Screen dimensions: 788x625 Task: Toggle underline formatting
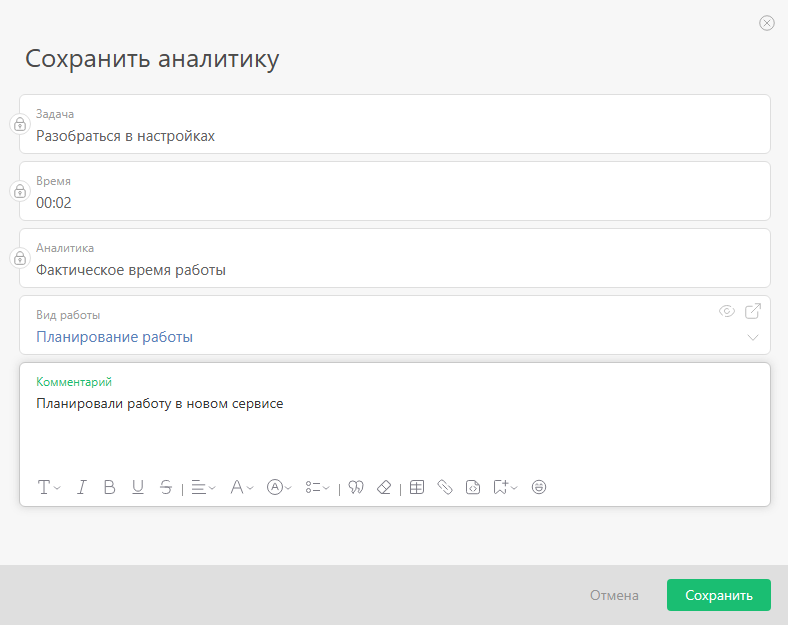[138, 487]
